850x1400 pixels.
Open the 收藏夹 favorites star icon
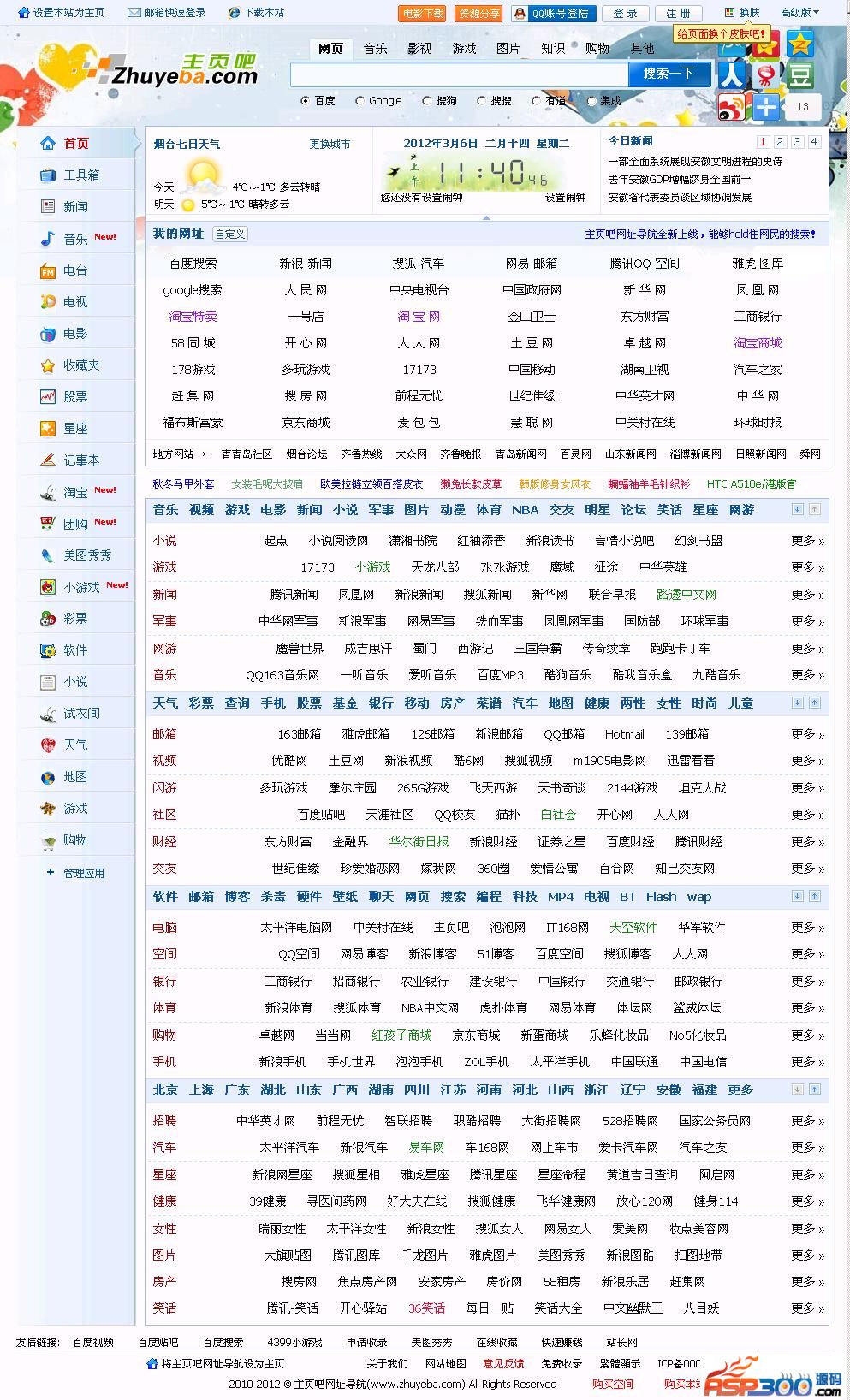coord(48,365)
